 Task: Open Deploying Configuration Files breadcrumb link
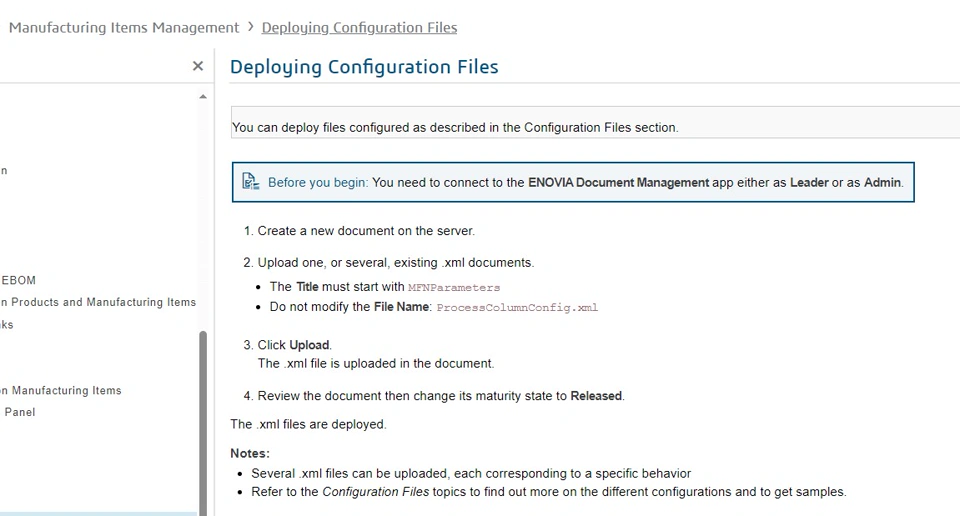tap(359, 28)
